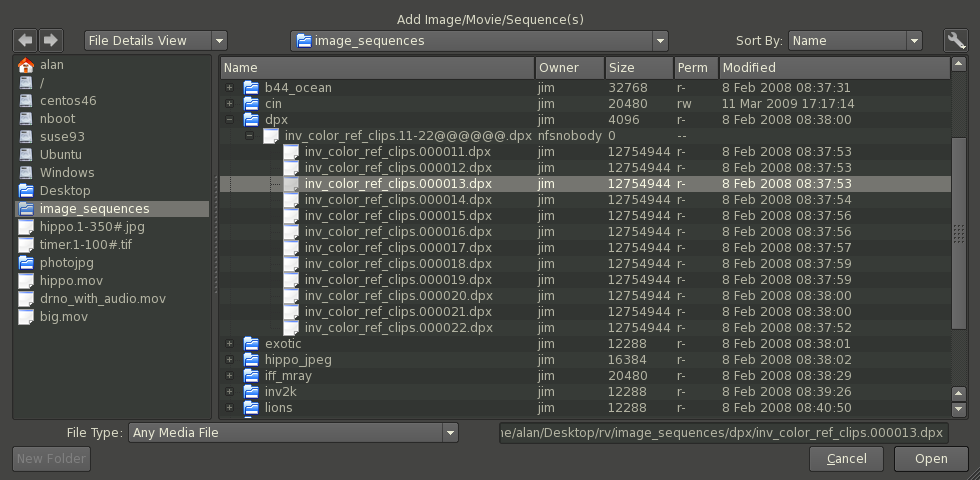Sort by the Perm column header

click(x=696, y=68)
